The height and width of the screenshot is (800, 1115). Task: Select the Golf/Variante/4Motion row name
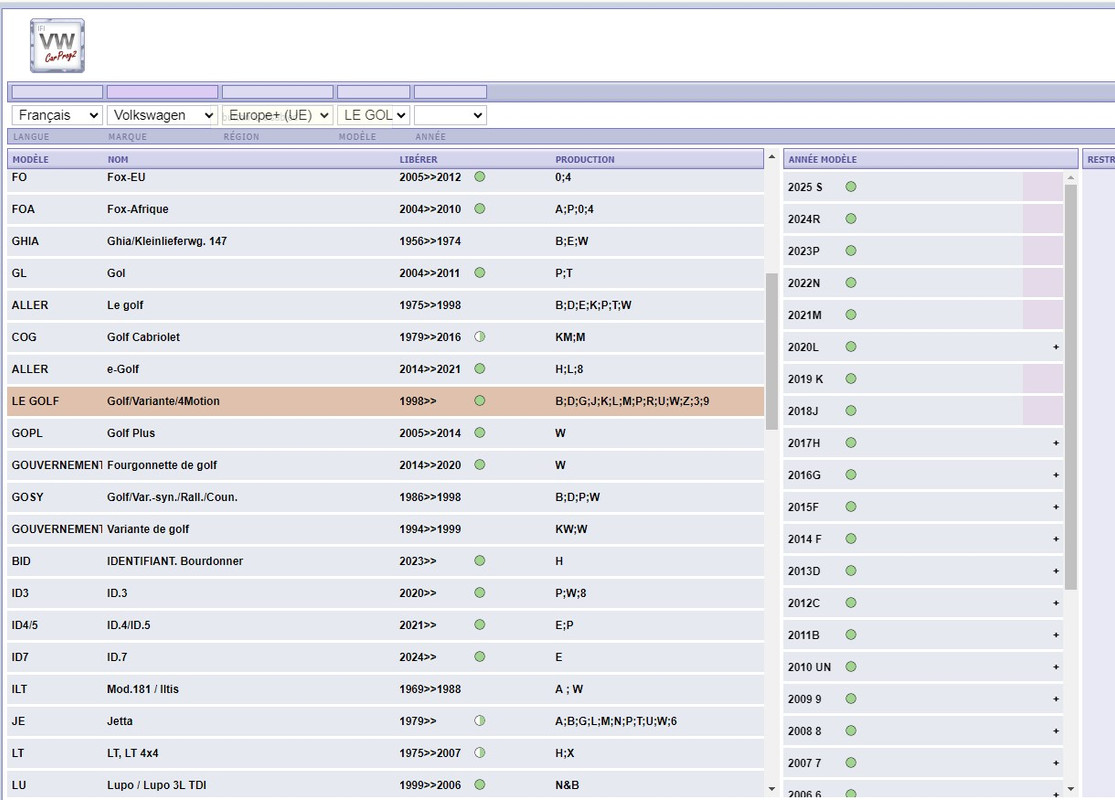pyautogui.click(x=163, y=401)
